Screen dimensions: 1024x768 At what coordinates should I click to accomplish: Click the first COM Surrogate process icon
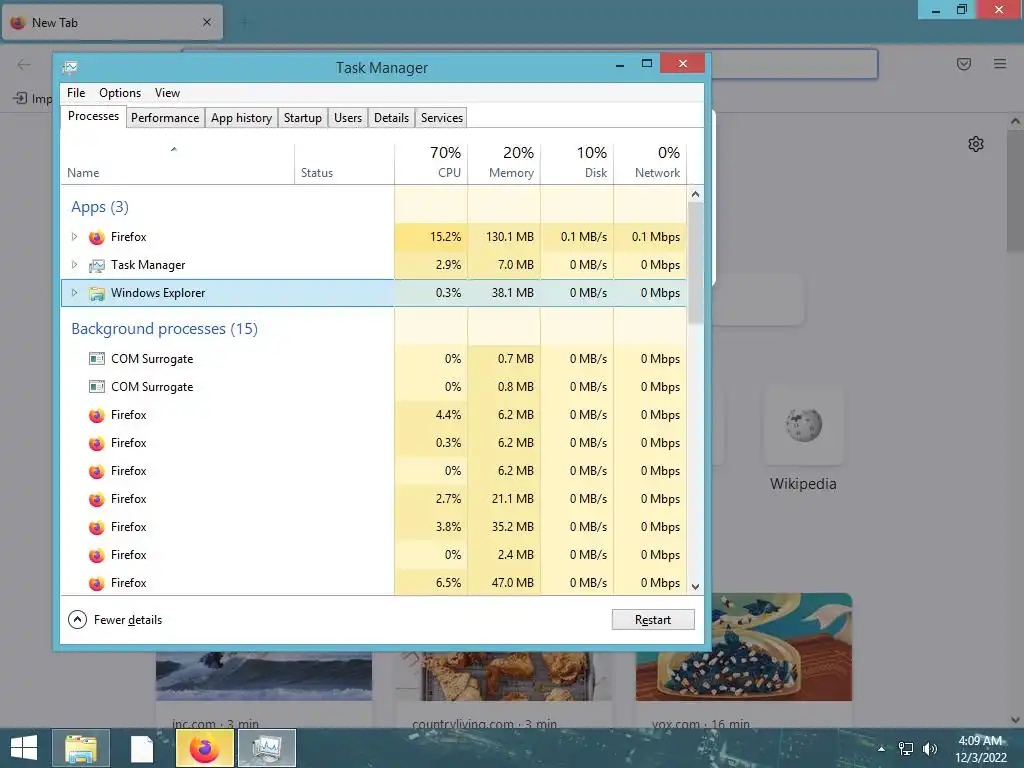pyautogui.click(x=97, y=359)
